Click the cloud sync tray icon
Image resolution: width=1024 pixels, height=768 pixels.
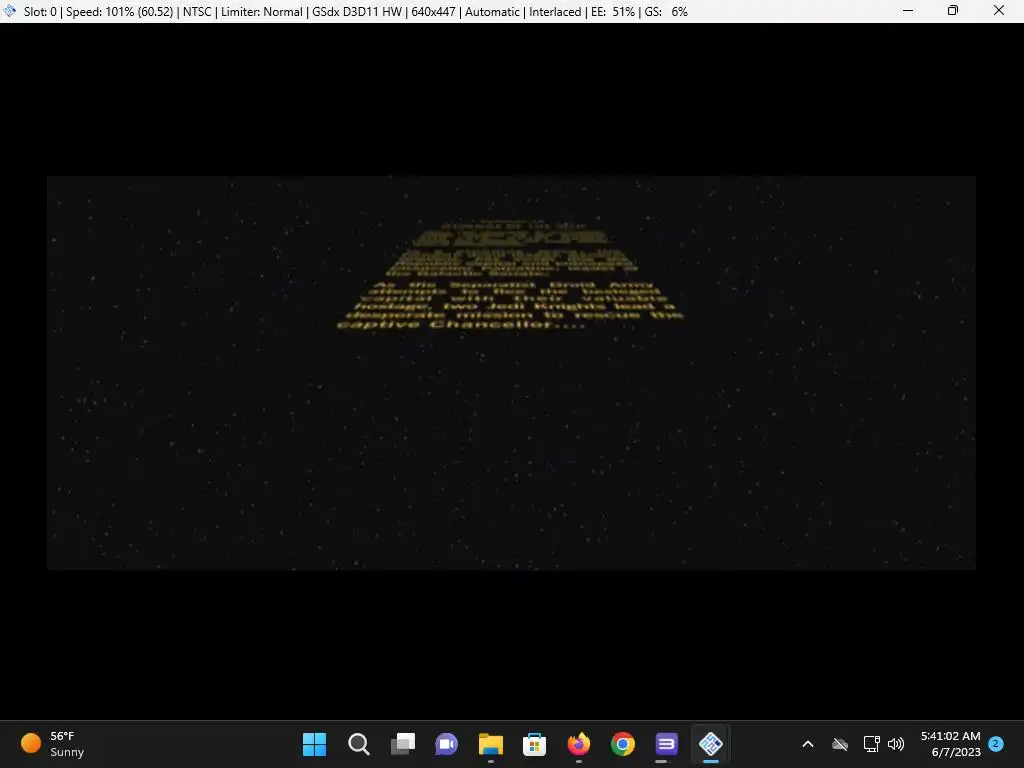pos(840,744)
